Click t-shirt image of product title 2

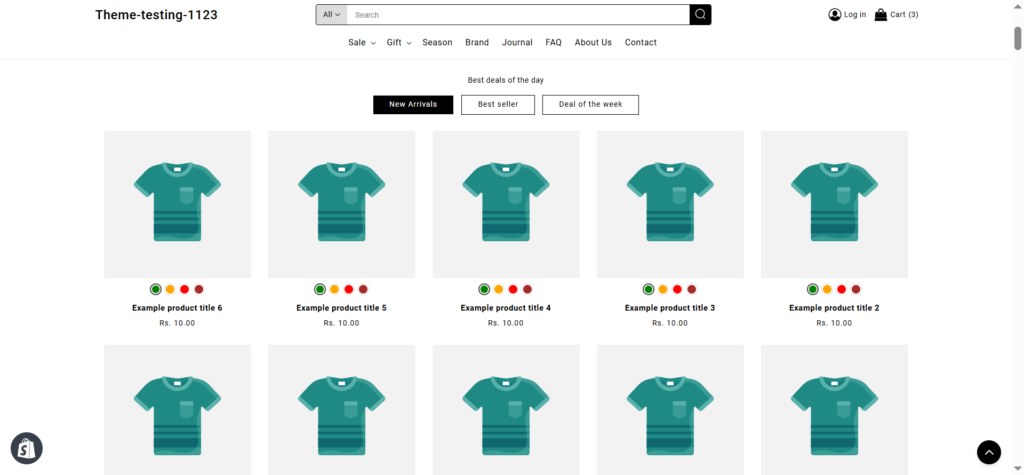pos(835,205)
